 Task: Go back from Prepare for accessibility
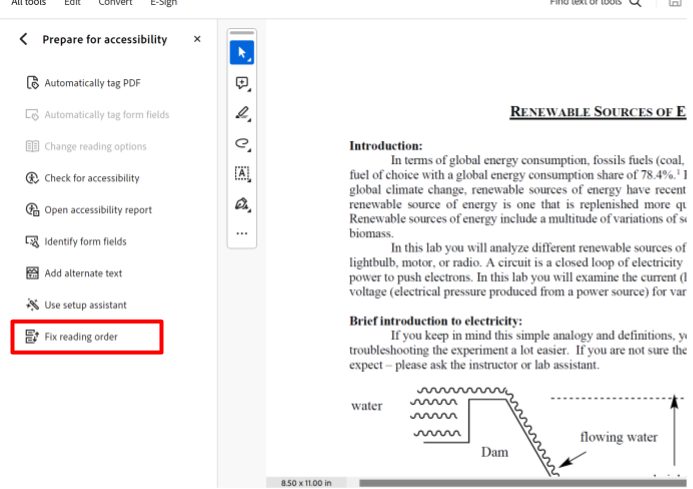pos(24,39)
